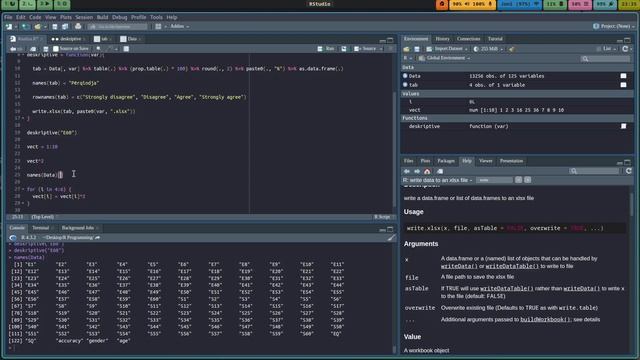Switch to the Packages tab

446,161
